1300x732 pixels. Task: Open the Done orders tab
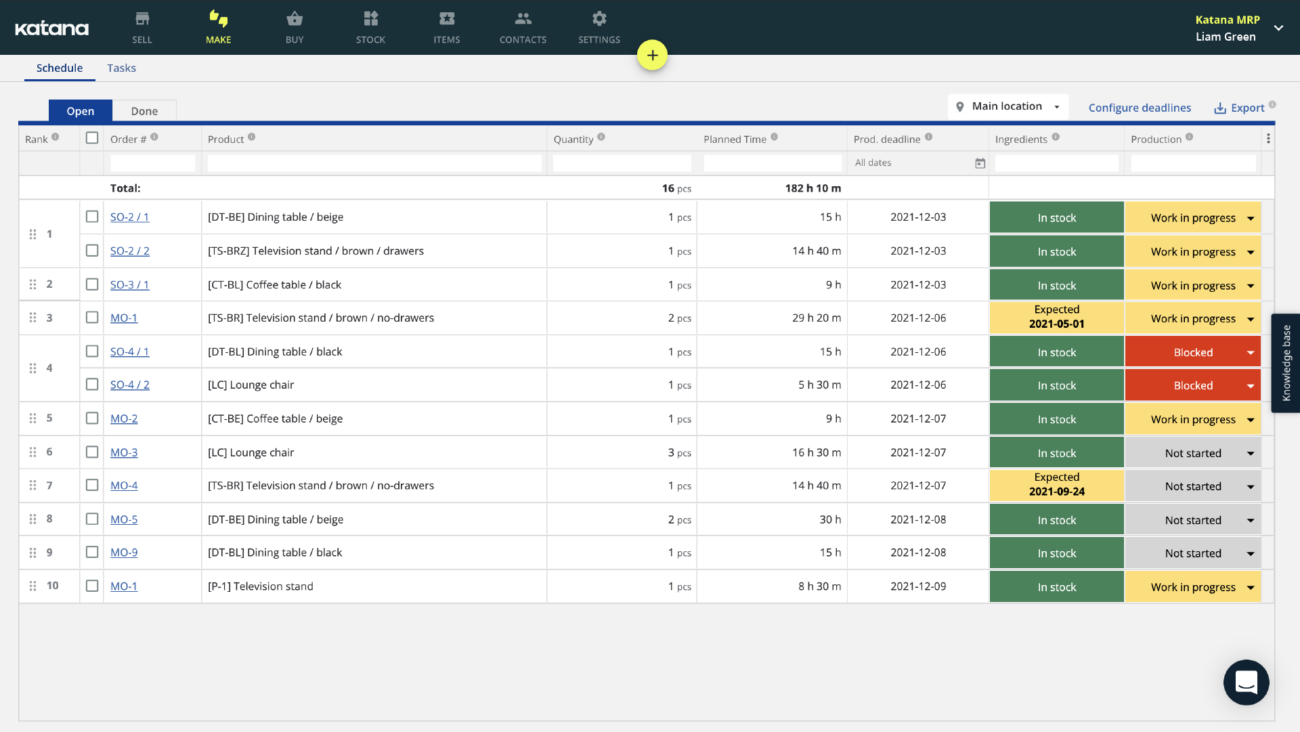146,111
